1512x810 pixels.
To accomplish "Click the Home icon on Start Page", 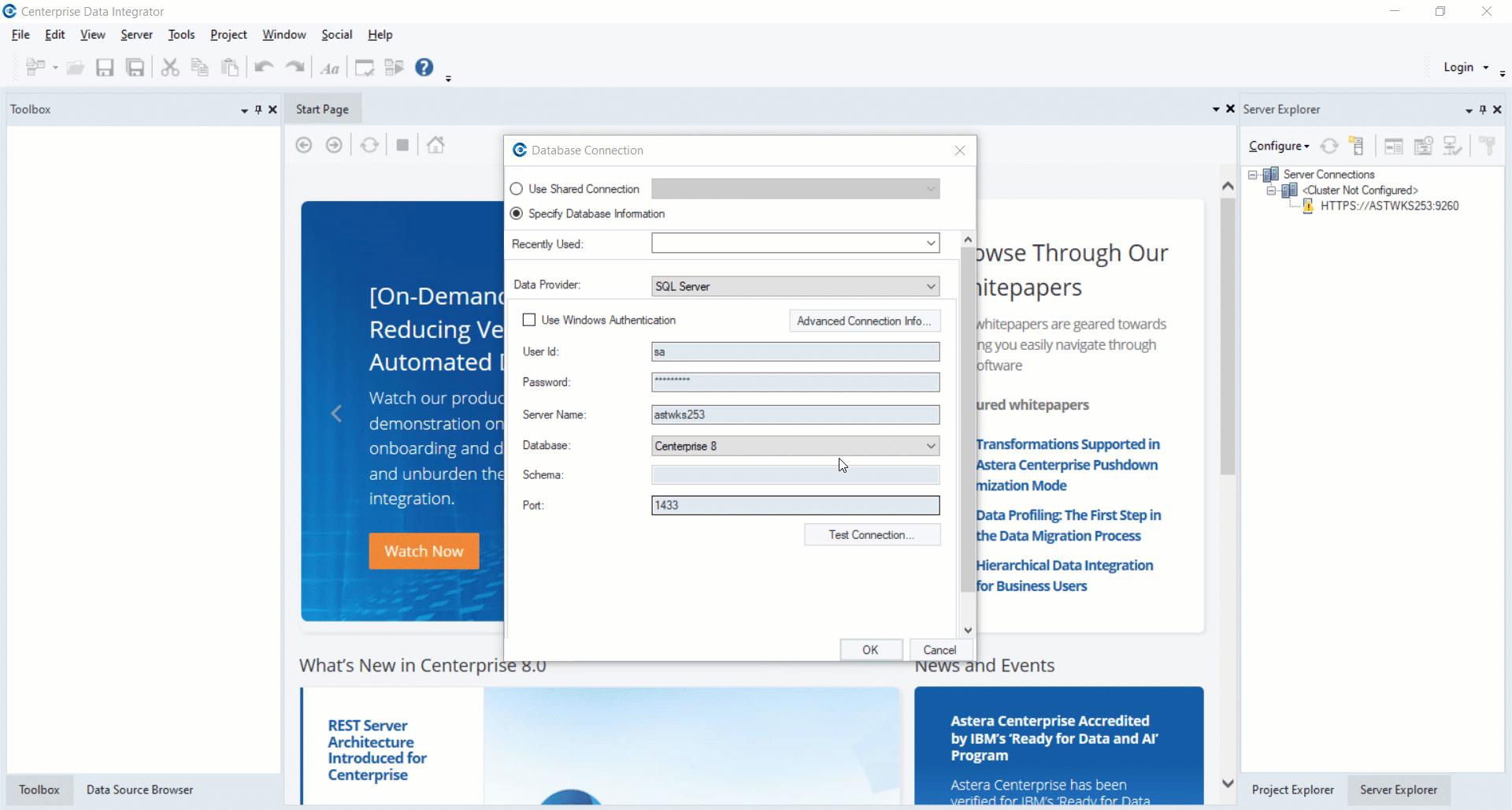I will click(x=435, y=145).
